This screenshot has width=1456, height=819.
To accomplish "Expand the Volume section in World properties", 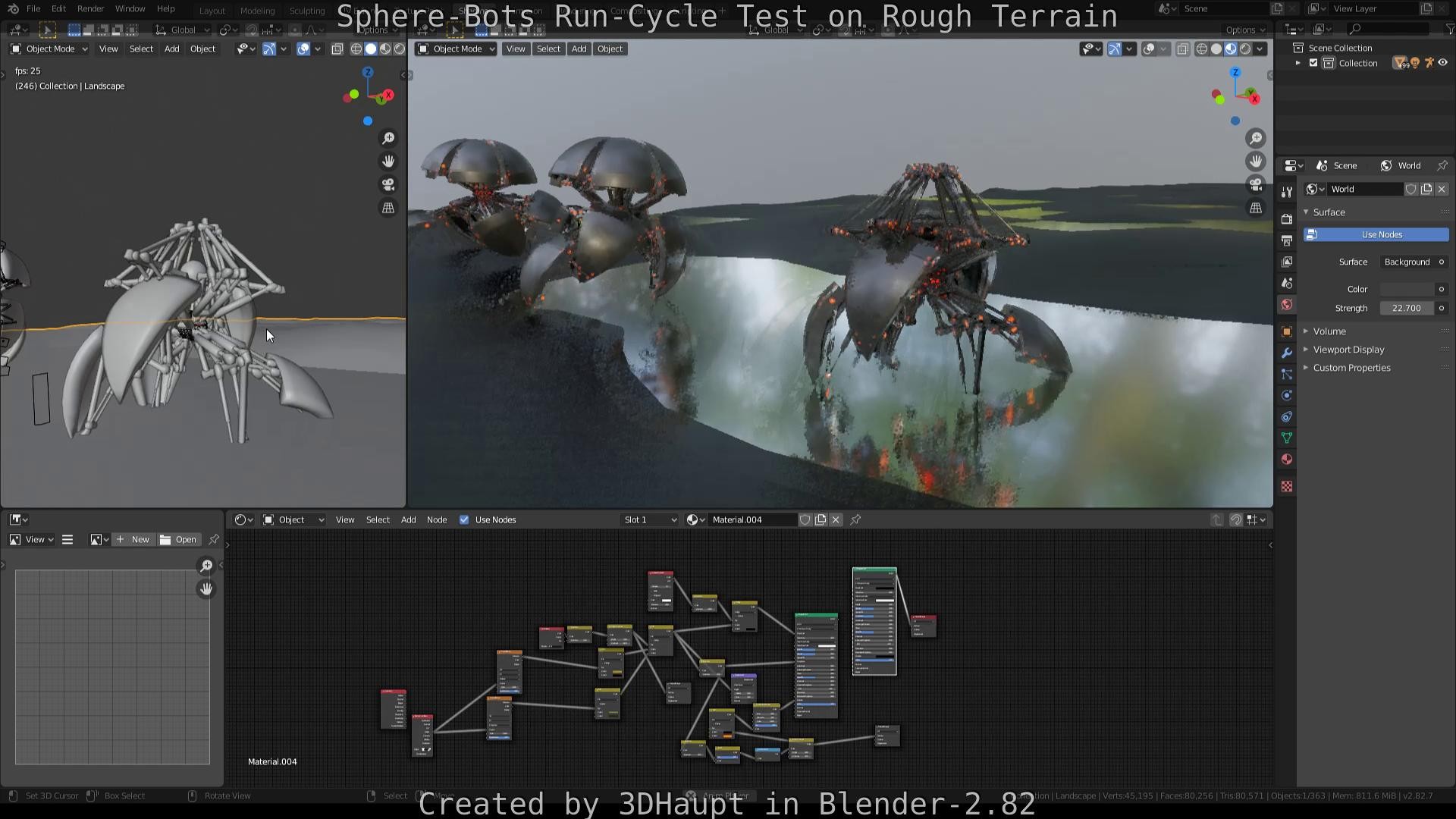I will click(x=1329, y=331).
